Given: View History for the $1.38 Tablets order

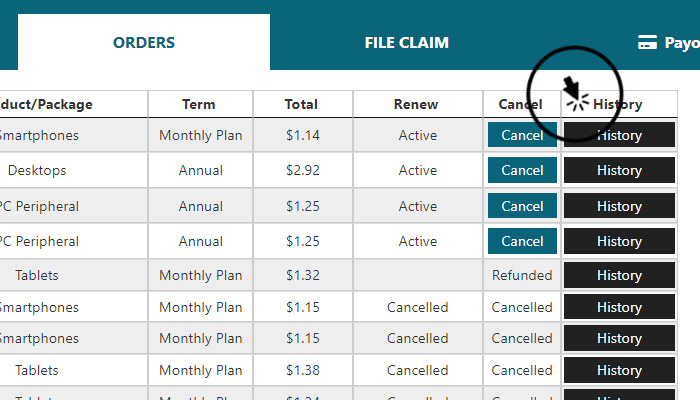Looking at the screenshot, I should coord(619,370).
